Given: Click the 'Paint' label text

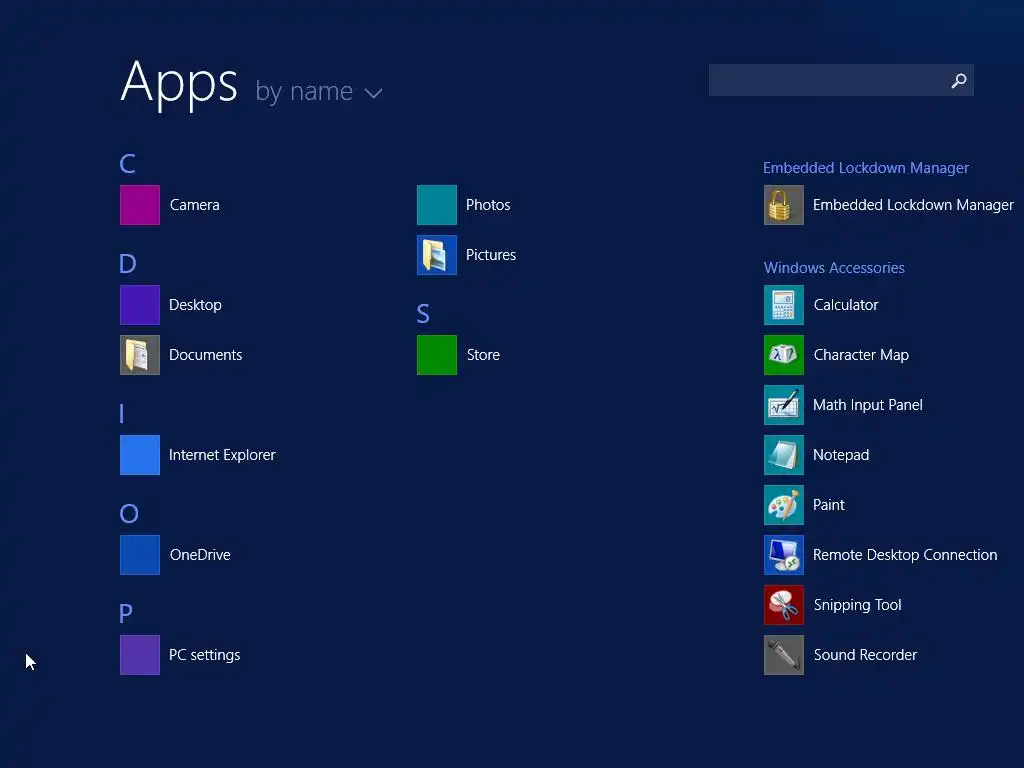Looking at the screenshot, I should (x=829, y=505).
